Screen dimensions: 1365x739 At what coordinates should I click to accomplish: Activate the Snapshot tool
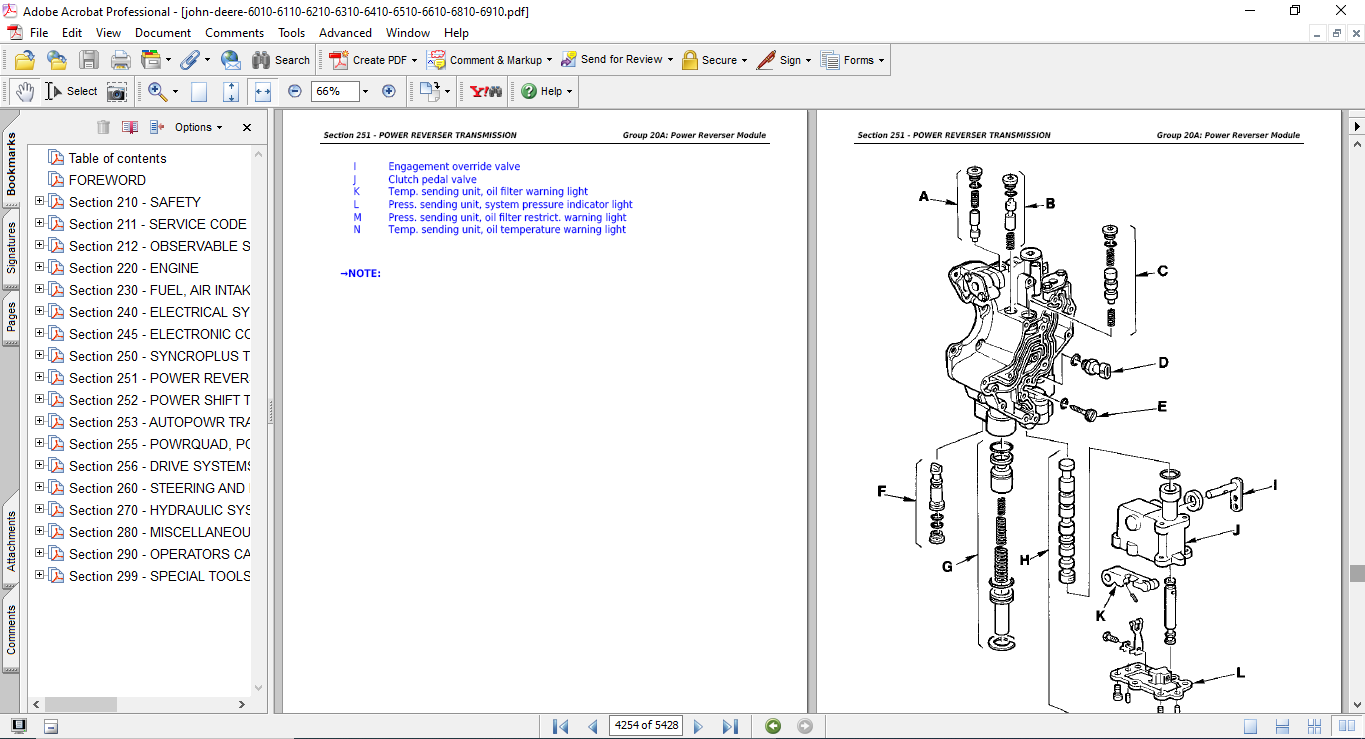(116, 91)
